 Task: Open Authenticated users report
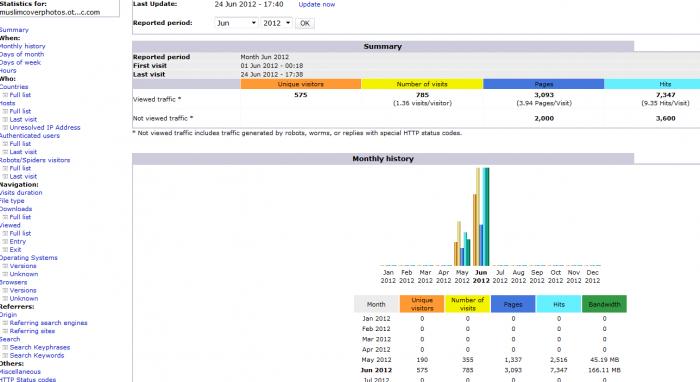click(29, 136)
